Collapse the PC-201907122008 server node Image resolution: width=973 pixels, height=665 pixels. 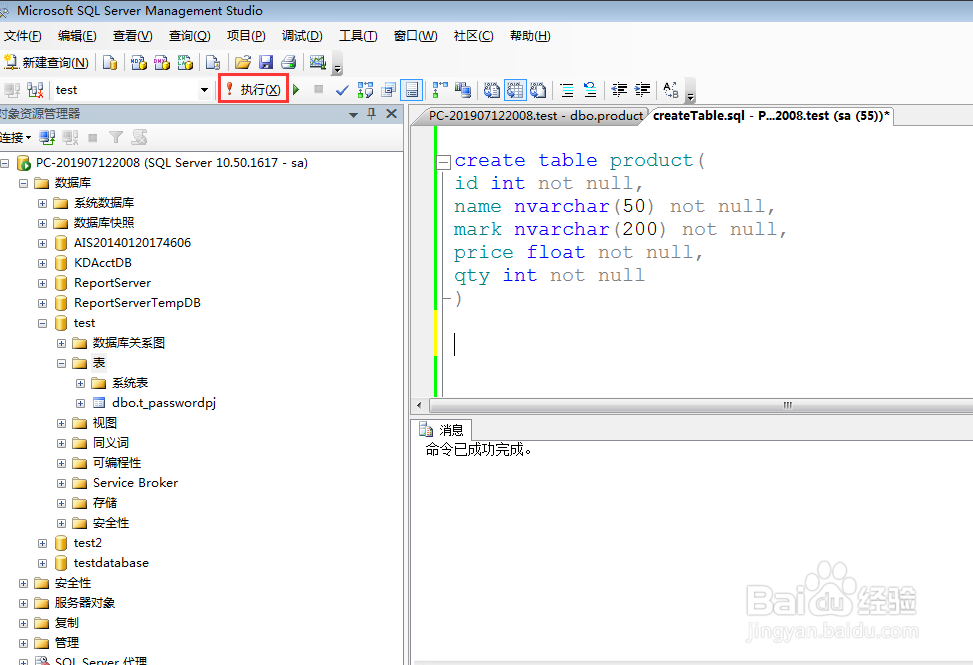coord(5,163)
